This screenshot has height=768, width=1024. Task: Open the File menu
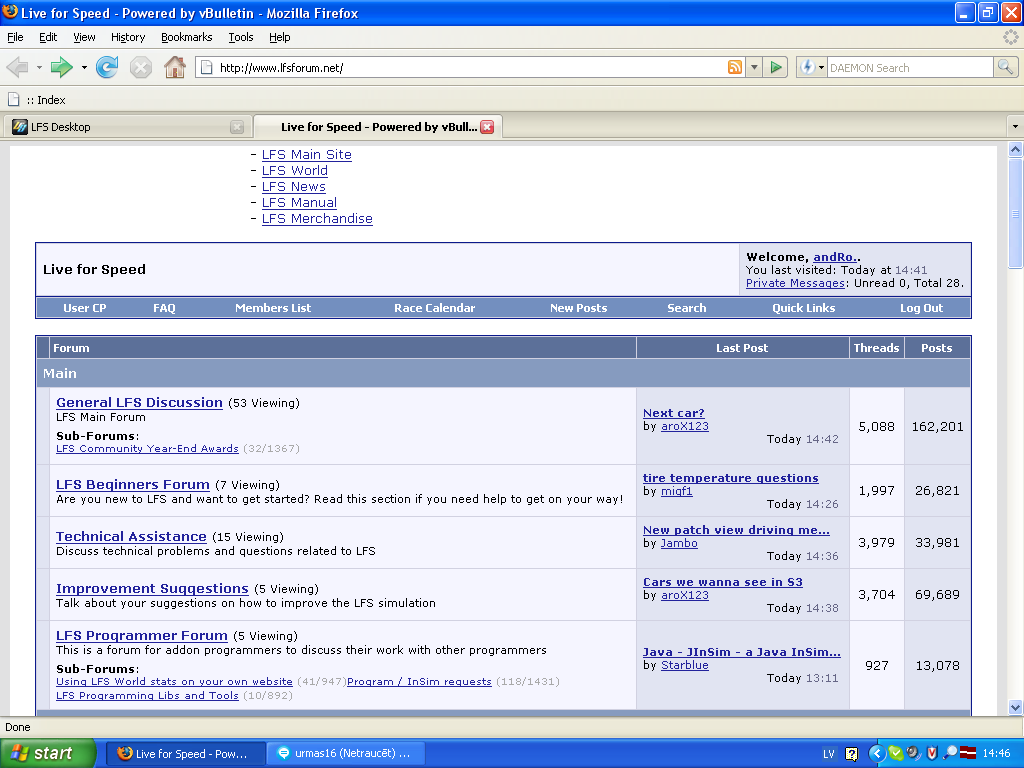click(15, 37)
